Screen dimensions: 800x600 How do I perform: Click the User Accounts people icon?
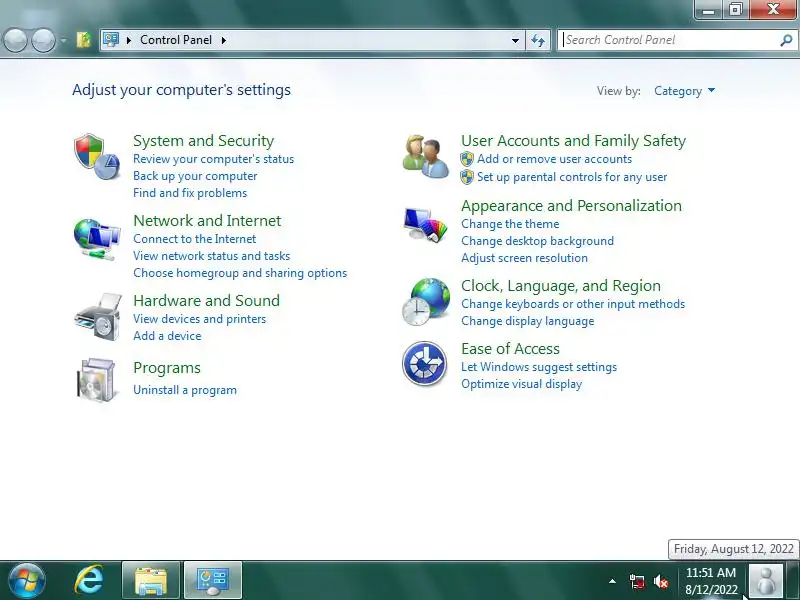point(426,156)
